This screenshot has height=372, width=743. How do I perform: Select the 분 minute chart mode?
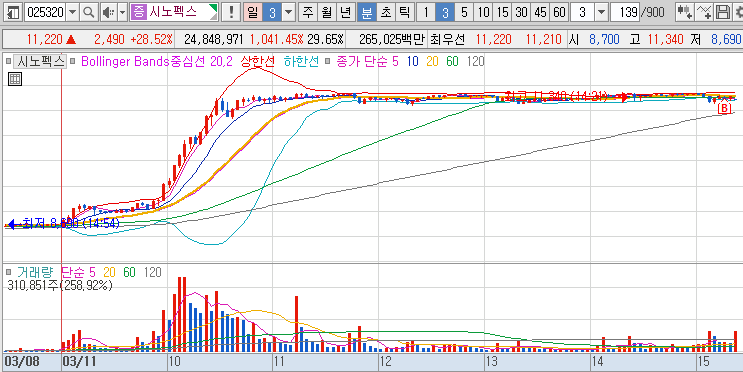367,12
